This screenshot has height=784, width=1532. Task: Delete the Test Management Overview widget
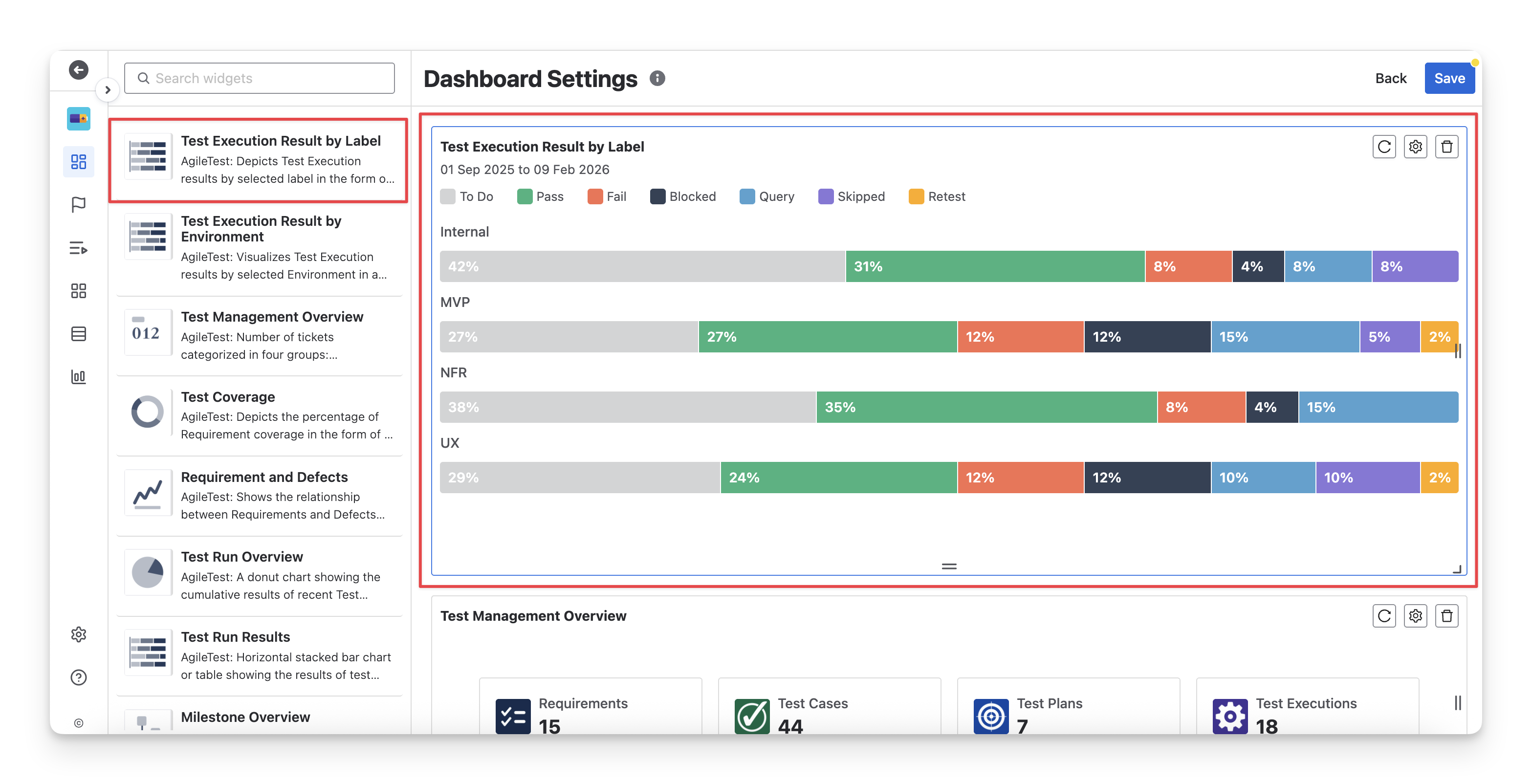pyautogui.click(x=1446, y=616)
